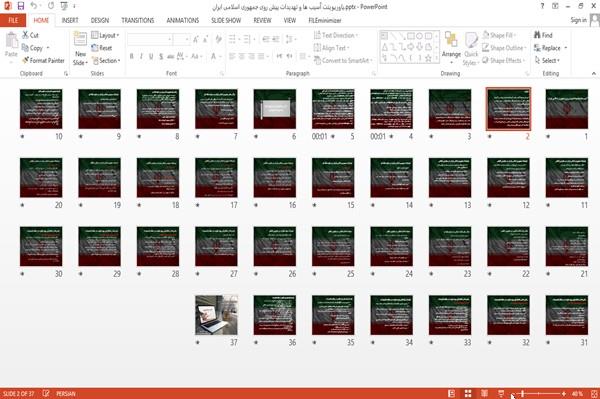
Task: Expand the Section dropdown
Action: (106, 60)
